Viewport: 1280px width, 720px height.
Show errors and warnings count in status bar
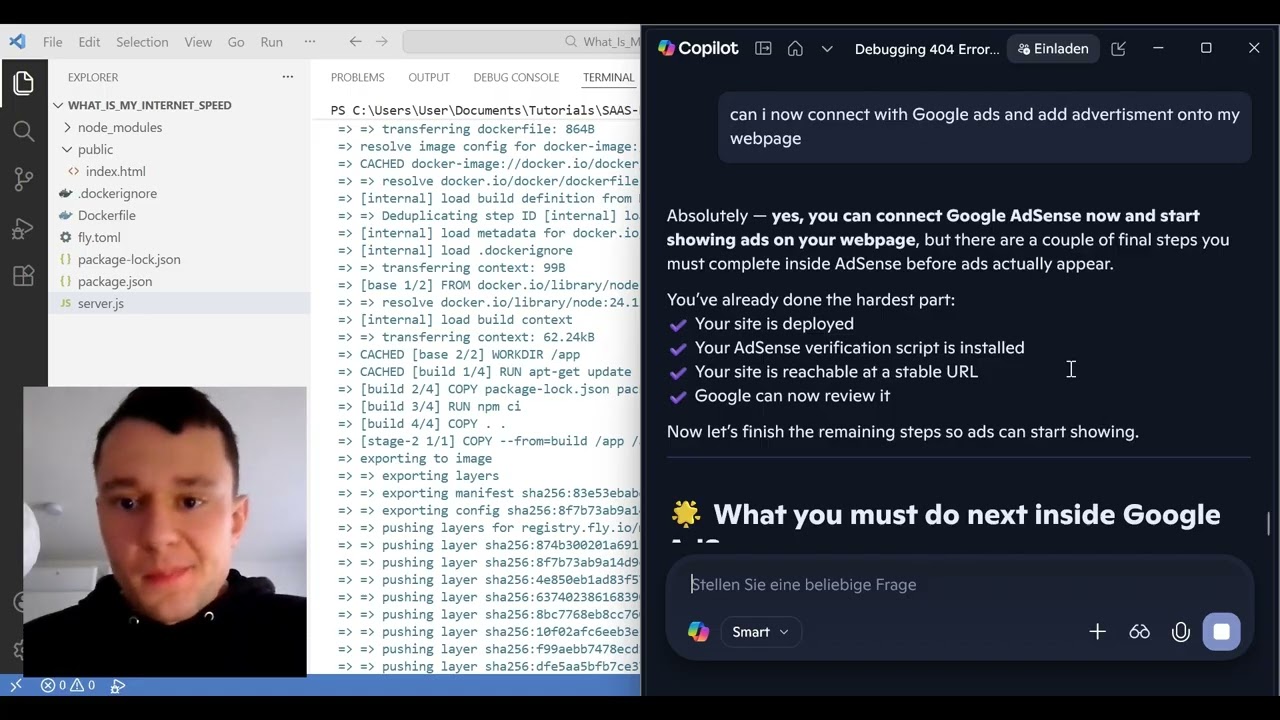point(68,686)
